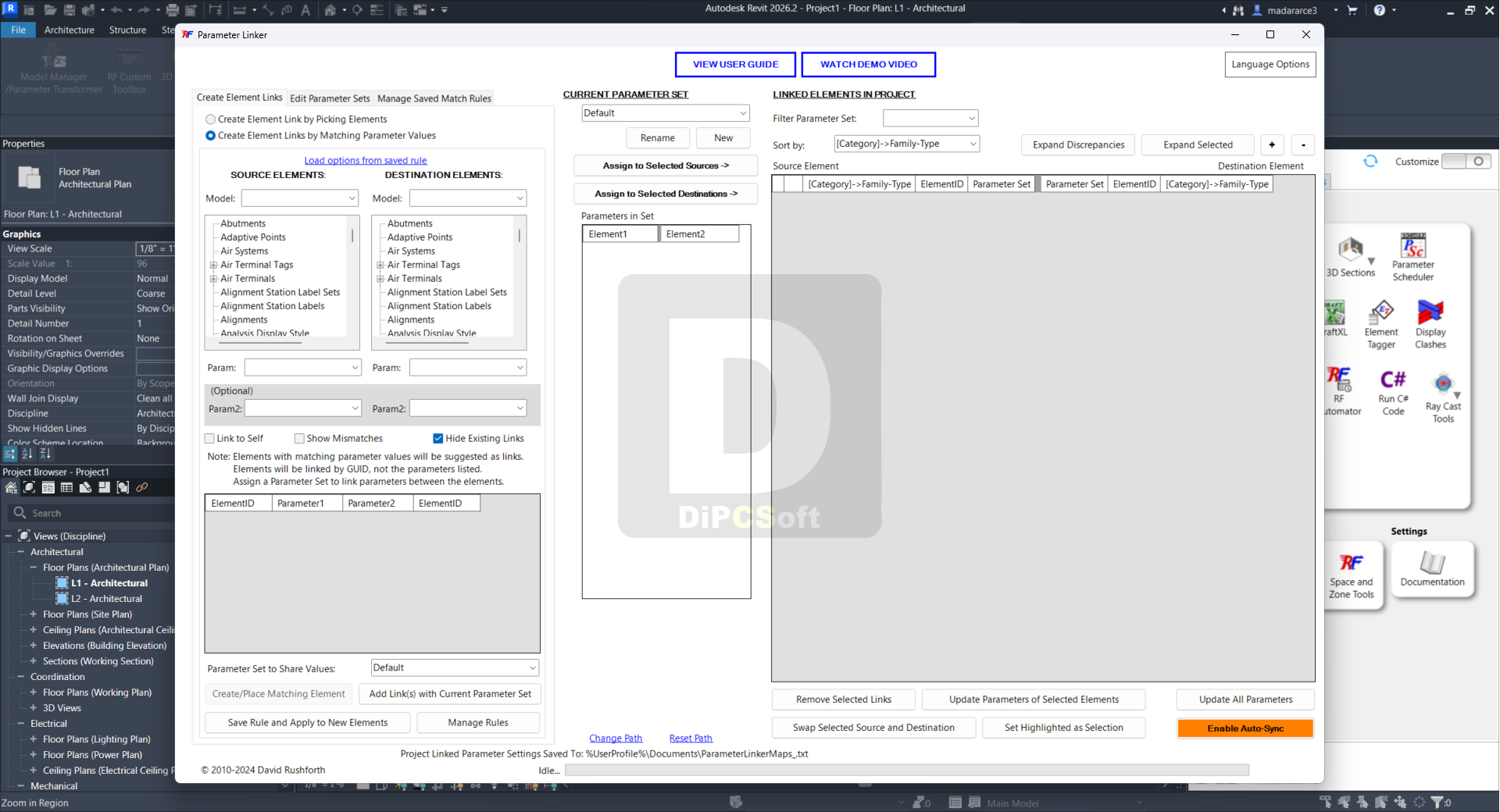Open the File menu in Revit
Screen dimensions: 1500x812
19,30
